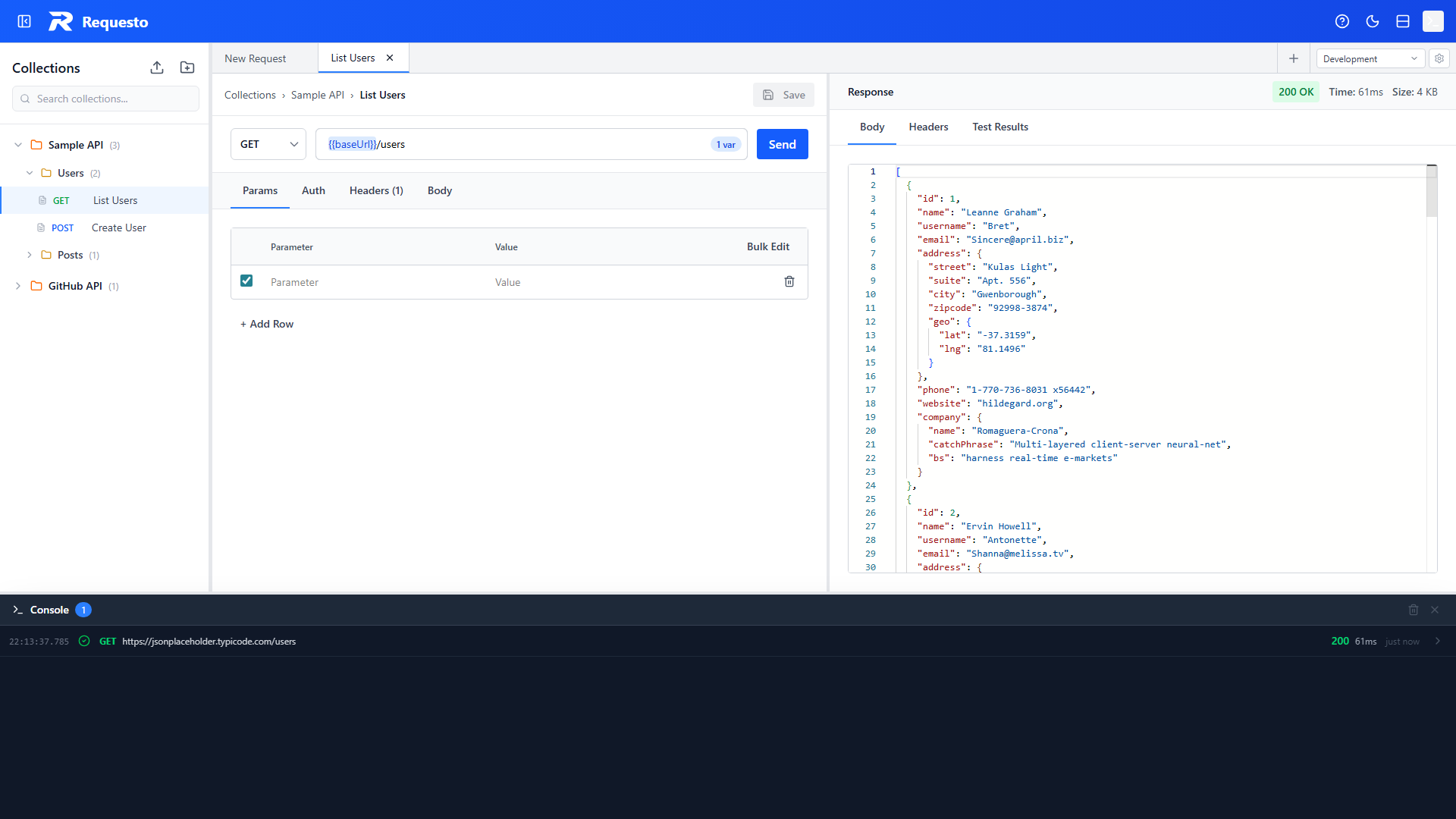Open the Development environment dropdown
The image size is (1456, 819).
tap(1370, 58)
